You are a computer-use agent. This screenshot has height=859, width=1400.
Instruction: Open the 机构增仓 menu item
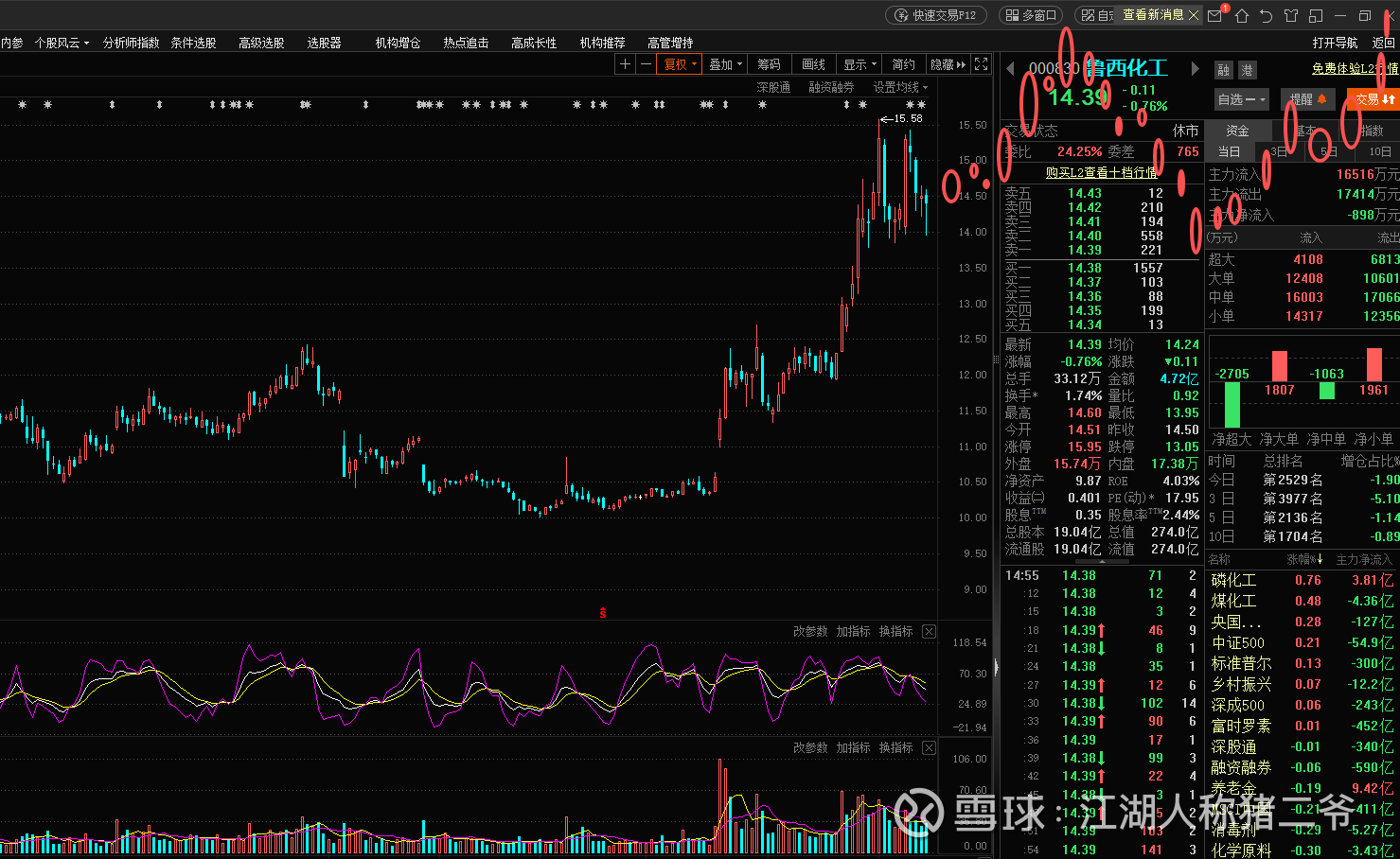(398, 43)
